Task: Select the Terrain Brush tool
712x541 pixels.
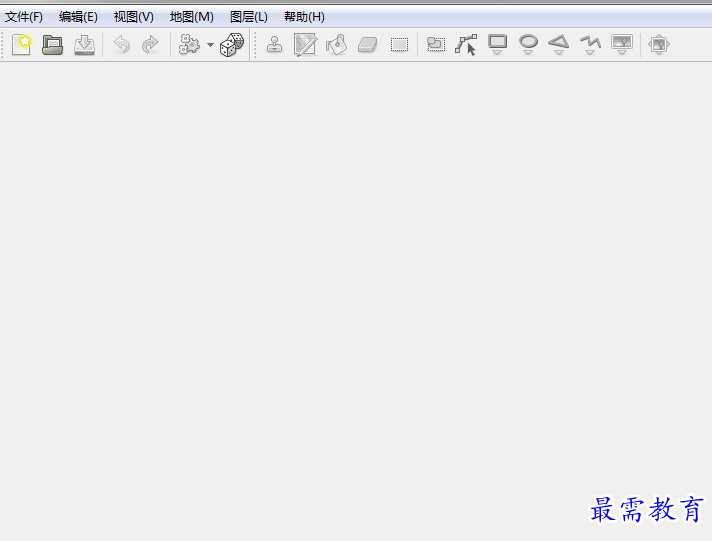Action: [x=305, y=45]
